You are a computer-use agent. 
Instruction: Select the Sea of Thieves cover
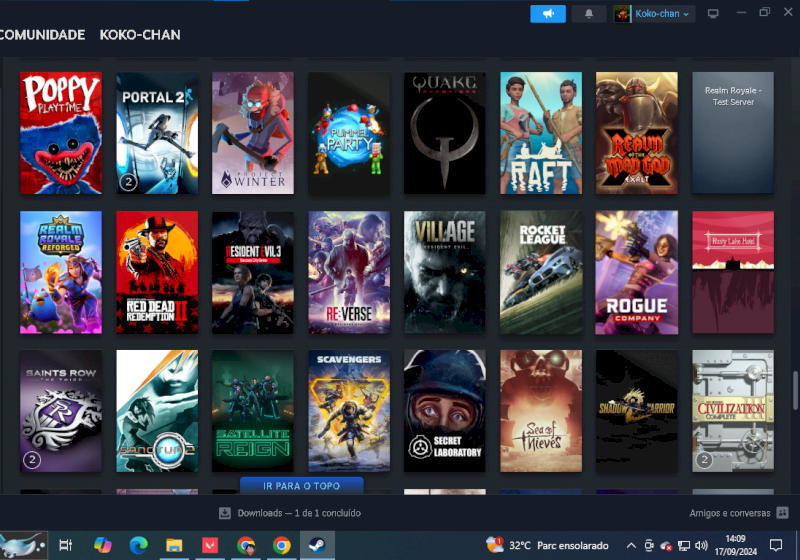(541, 411)
